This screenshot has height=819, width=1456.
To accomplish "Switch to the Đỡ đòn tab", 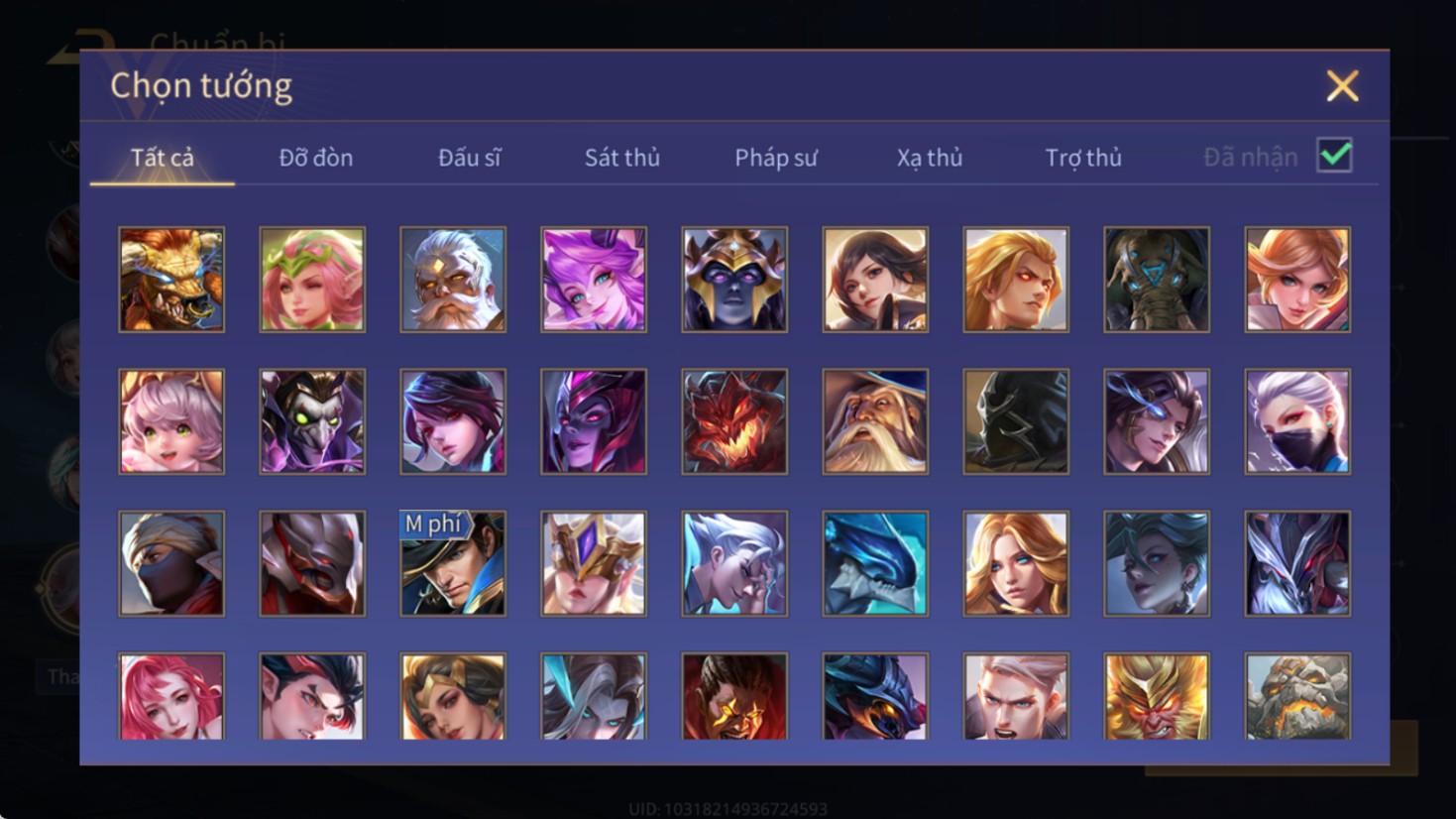I will pyautogui.click(x=315, y=158).
